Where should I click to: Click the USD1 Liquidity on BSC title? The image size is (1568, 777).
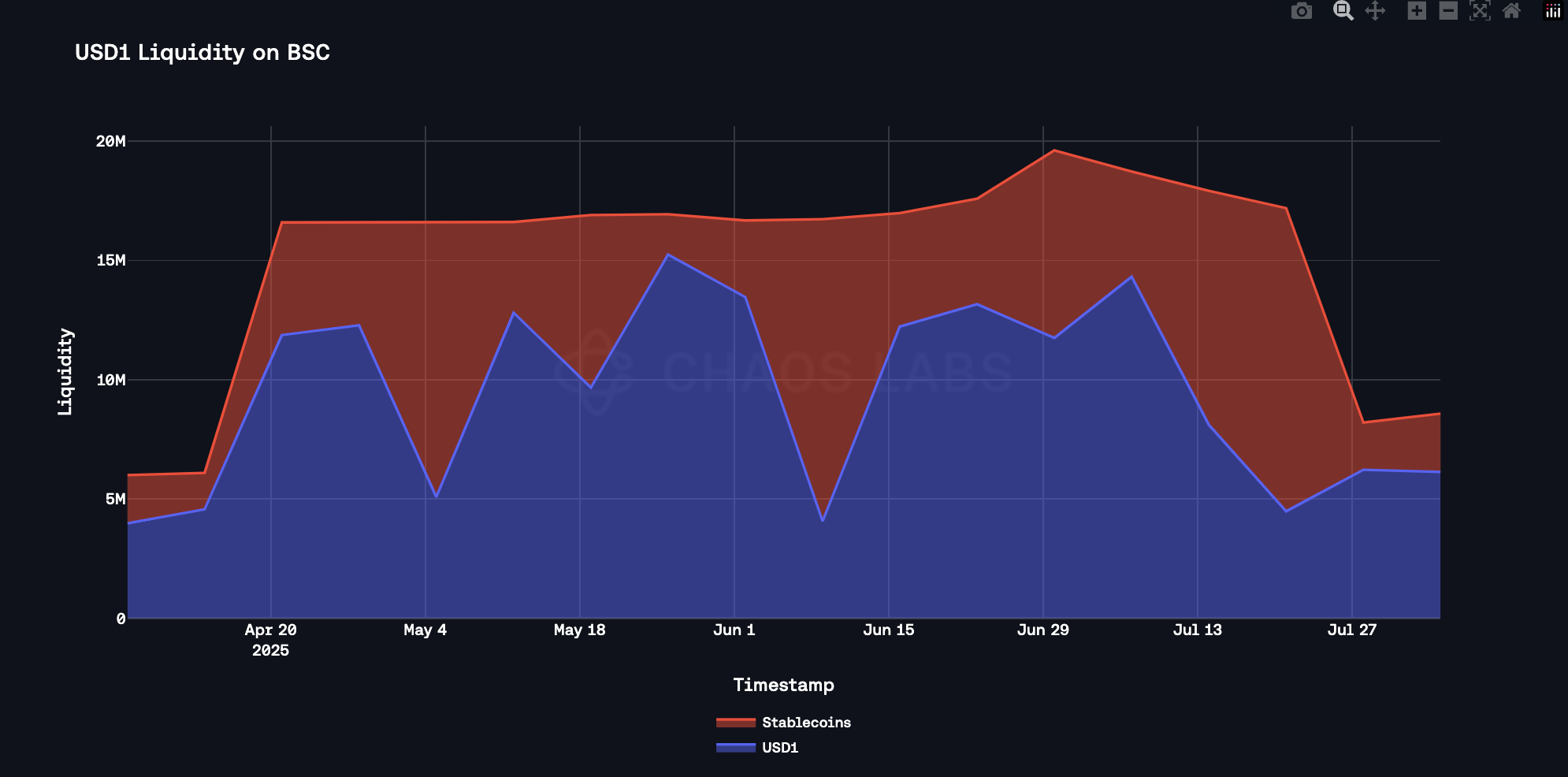click(203, 52)
